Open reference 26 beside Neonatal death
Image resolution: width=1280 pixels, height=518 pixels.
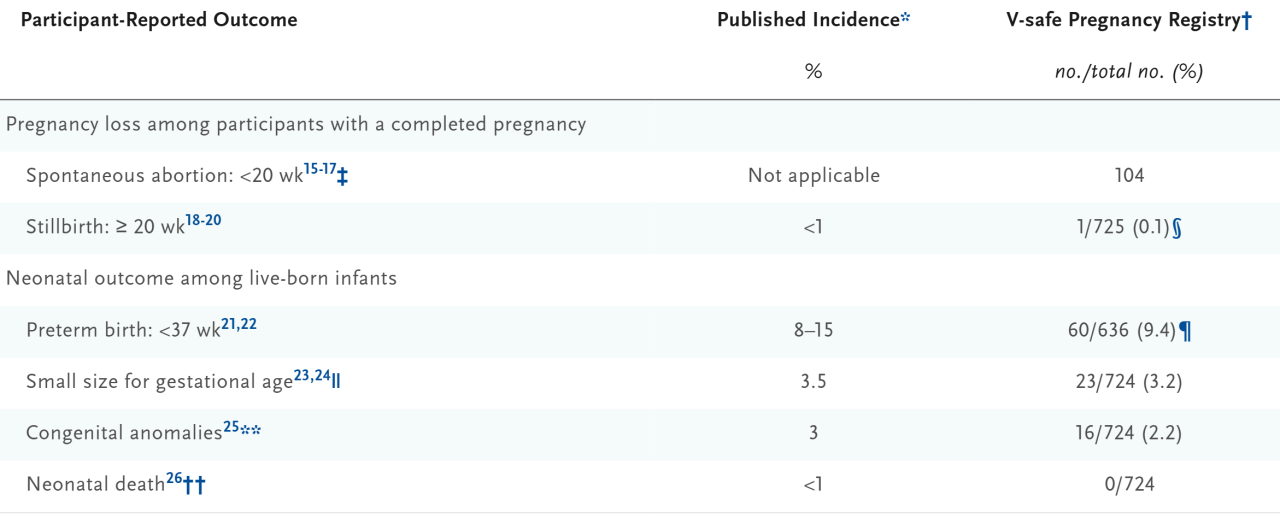tap(173, 479)
